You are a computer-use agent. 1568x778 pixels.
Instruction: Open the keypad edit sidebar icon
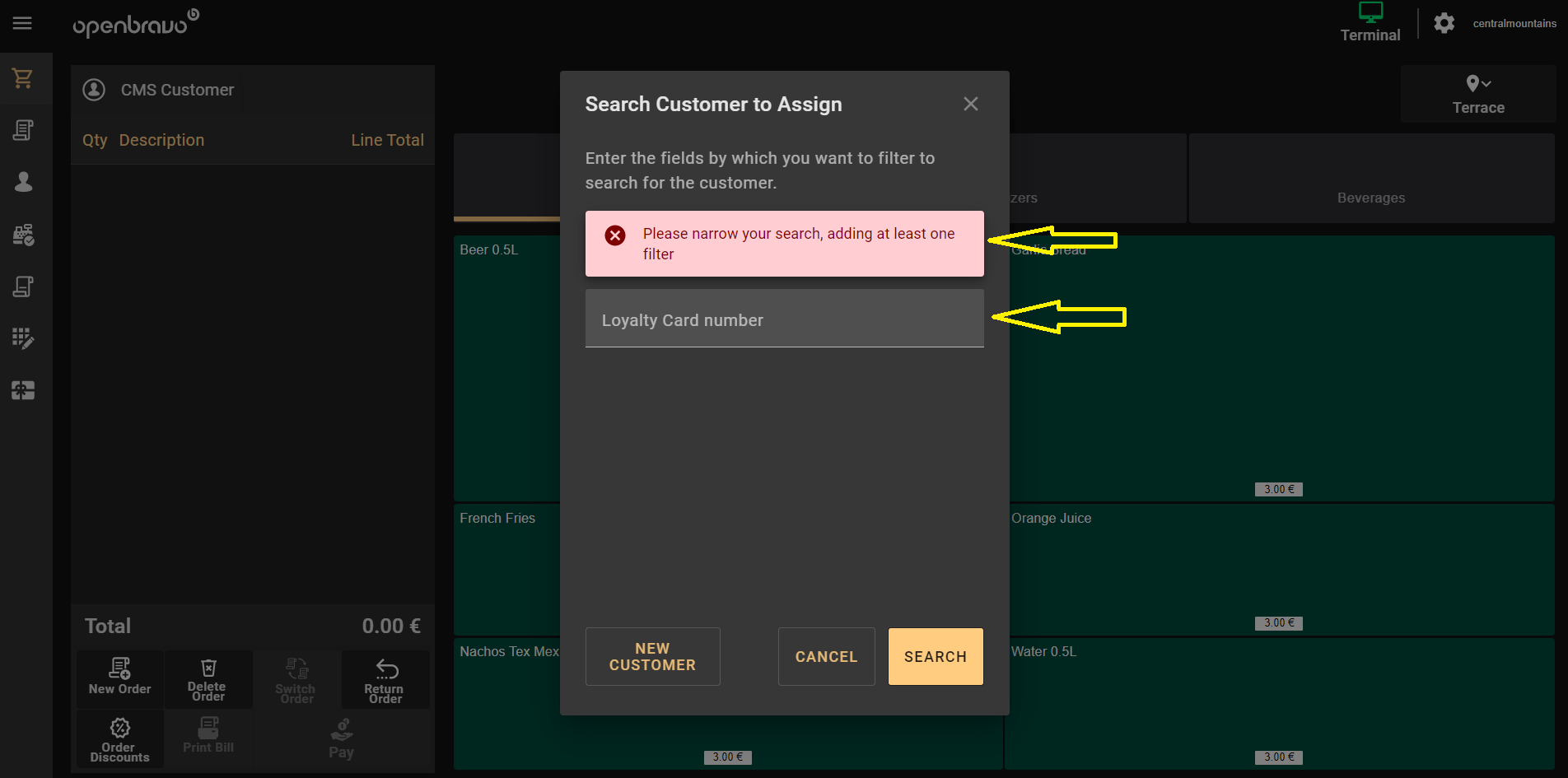click(23, 338)
